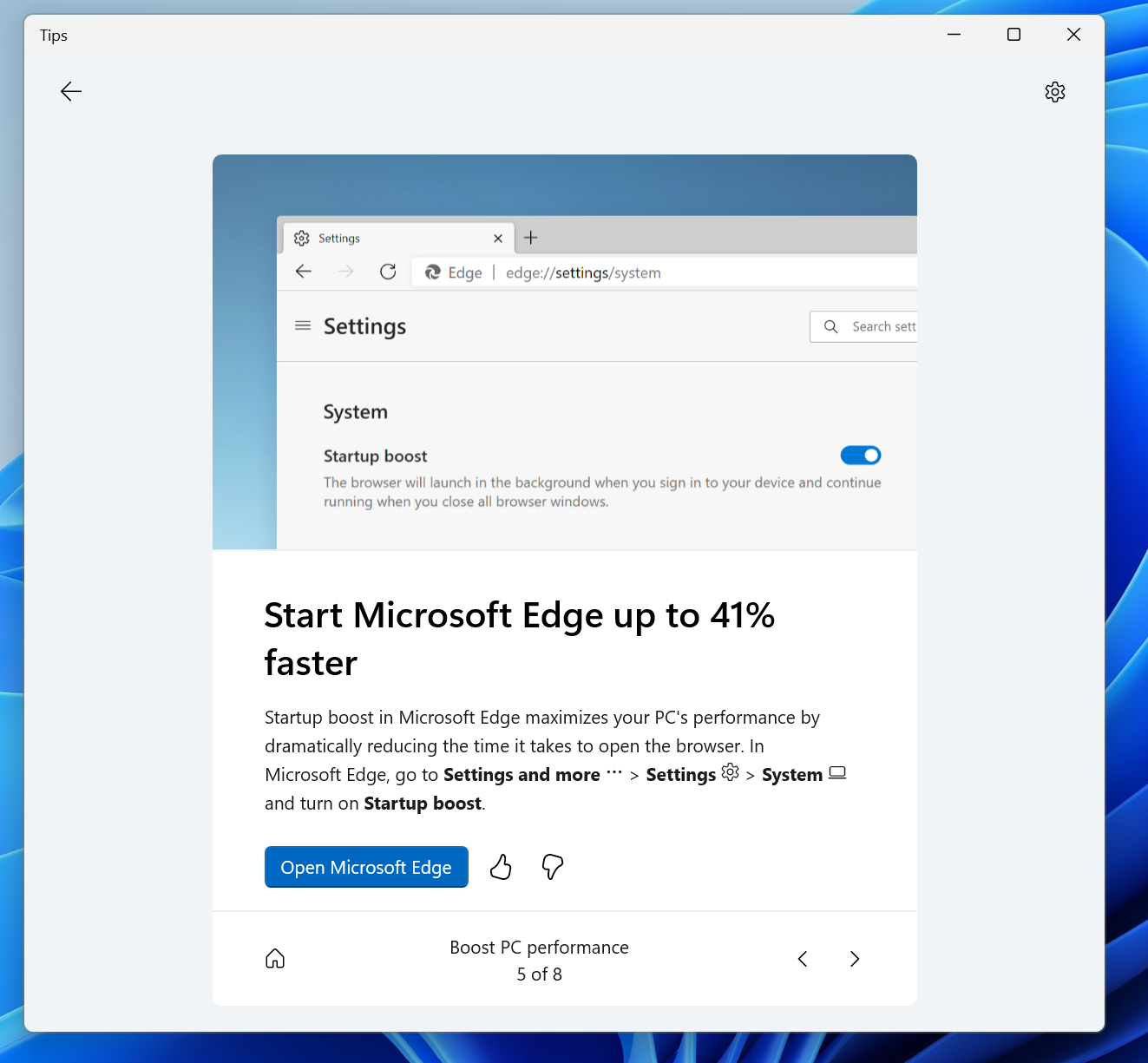Give the tip a thumbs up
The width and height of the screenshot is (1148, 1063).
coord(501,867)
